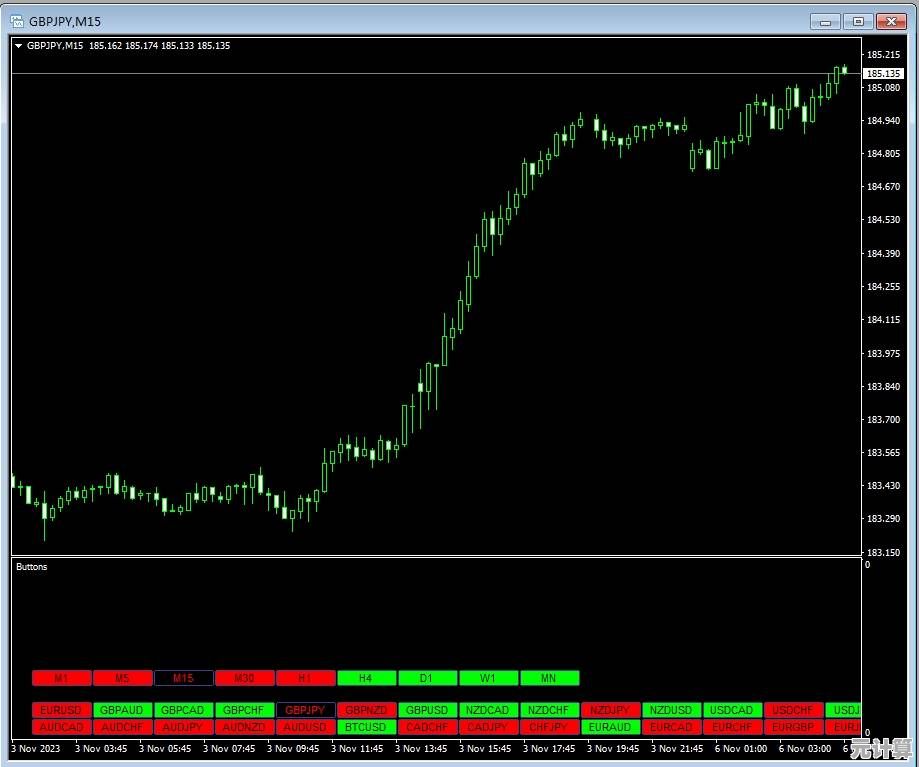Click the chart window icon in title bar

click(17, 21)
